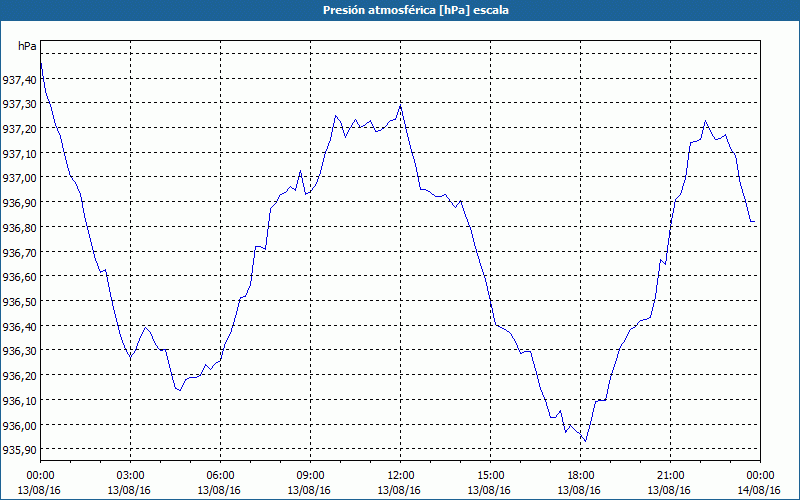Image resolution: width=800 pixels, height=500 pixels.
Task: Click the 06:00 time axis label
Action: (220, 476)
